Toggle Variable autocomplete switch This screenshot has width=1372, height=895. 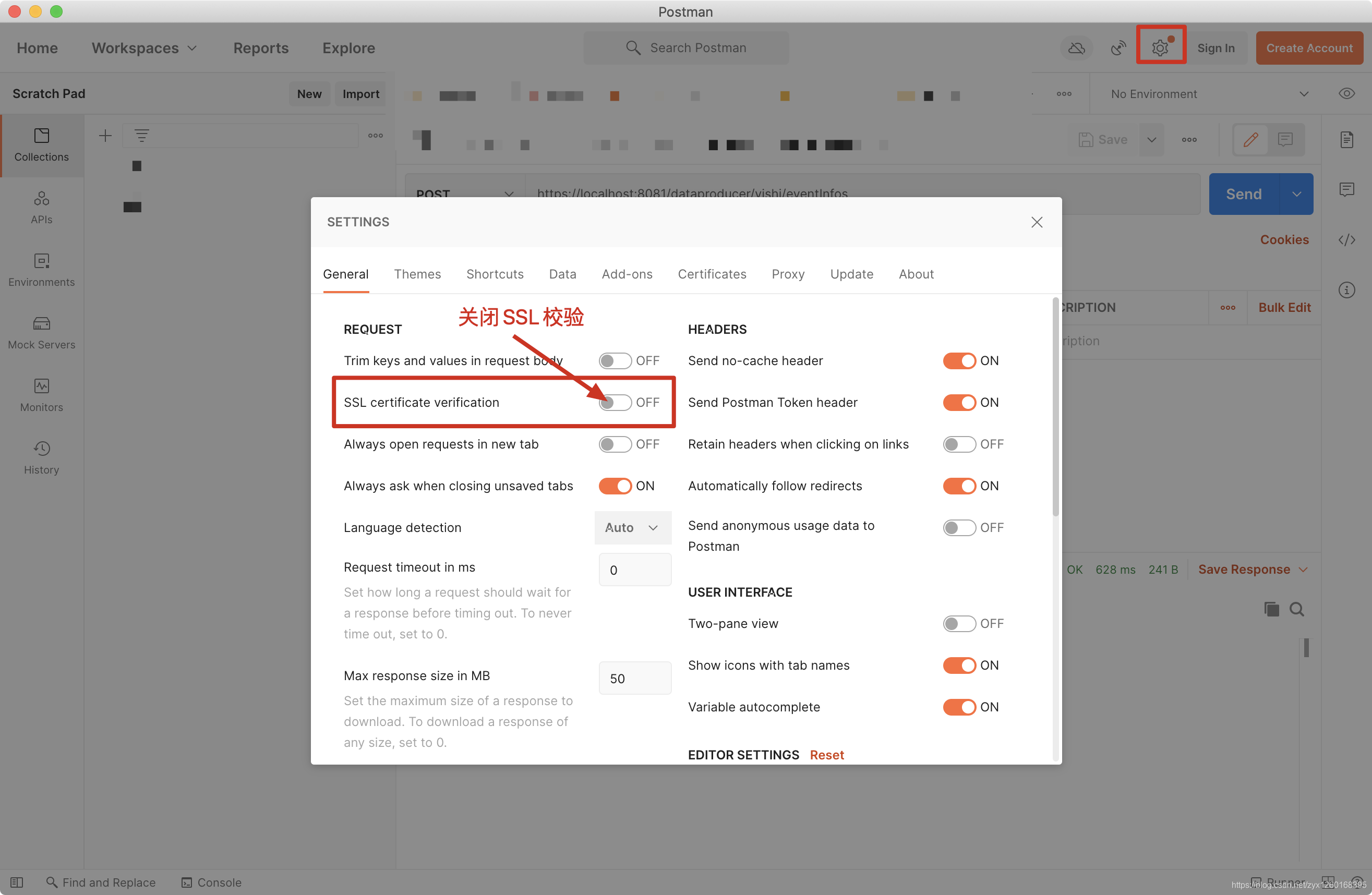coord(959,707)
